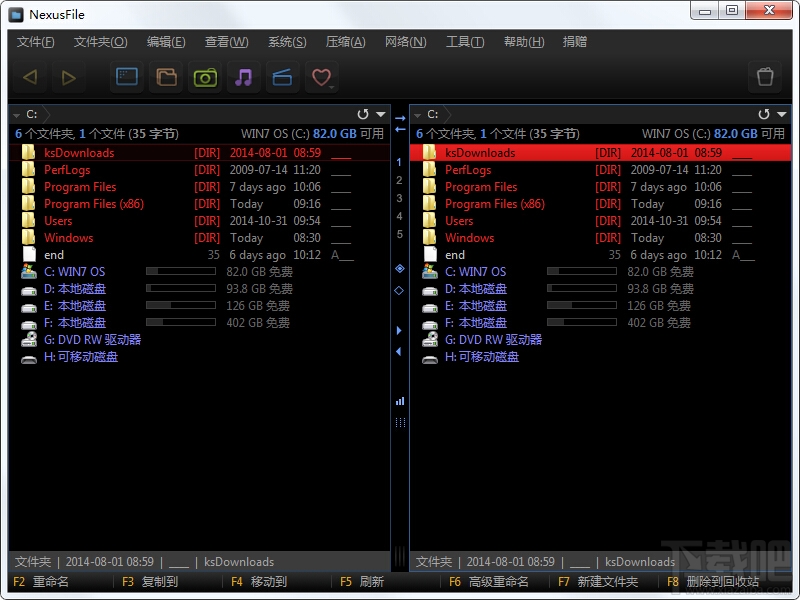The image size is (800, 600).
Task: Select the C: WIN7 OS drive icon in left pane
Action: [29, 272]
